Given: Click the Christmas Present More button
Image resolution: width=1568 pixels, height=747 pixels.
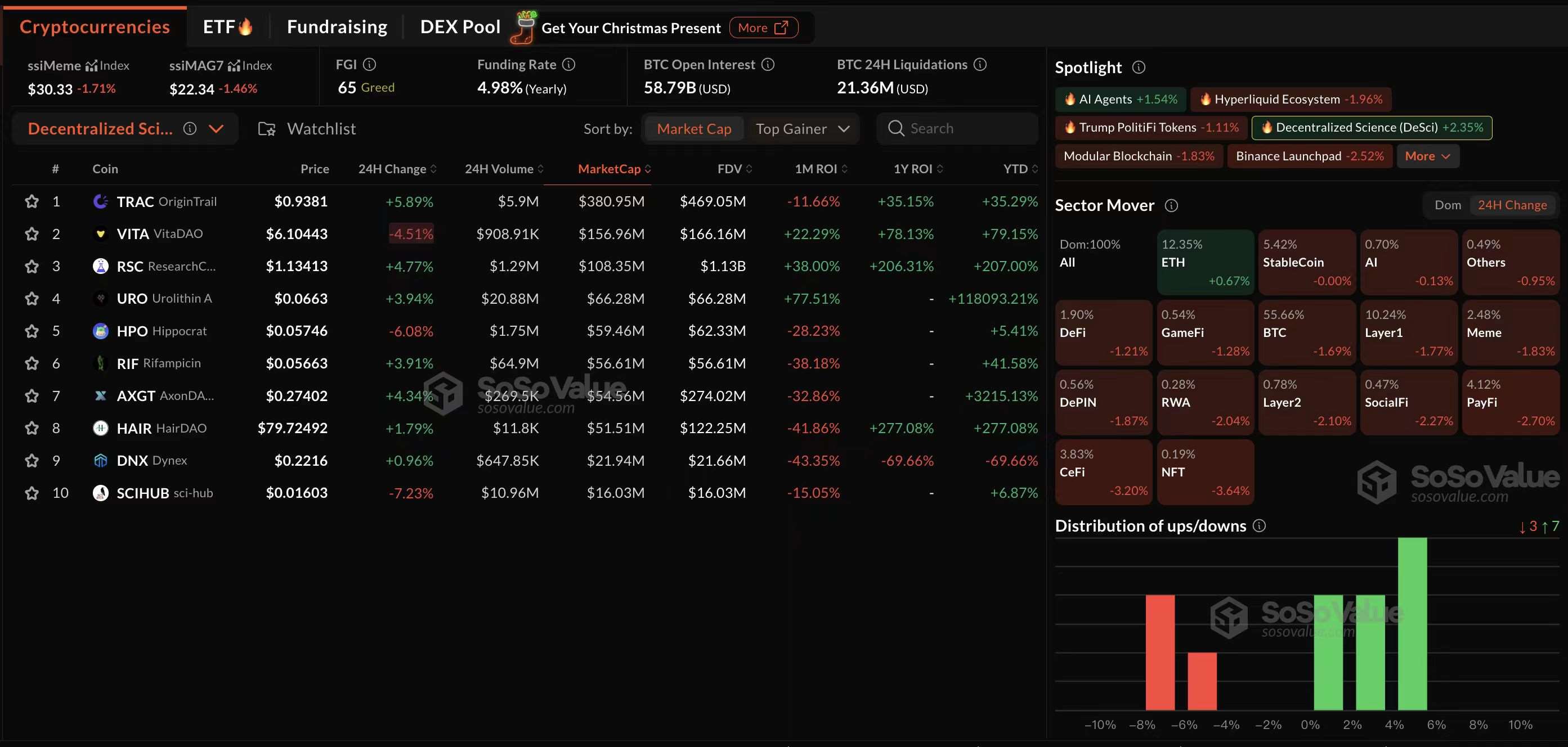Looking at the screenshot, I should pyautogui.click(x=763, y=28).
